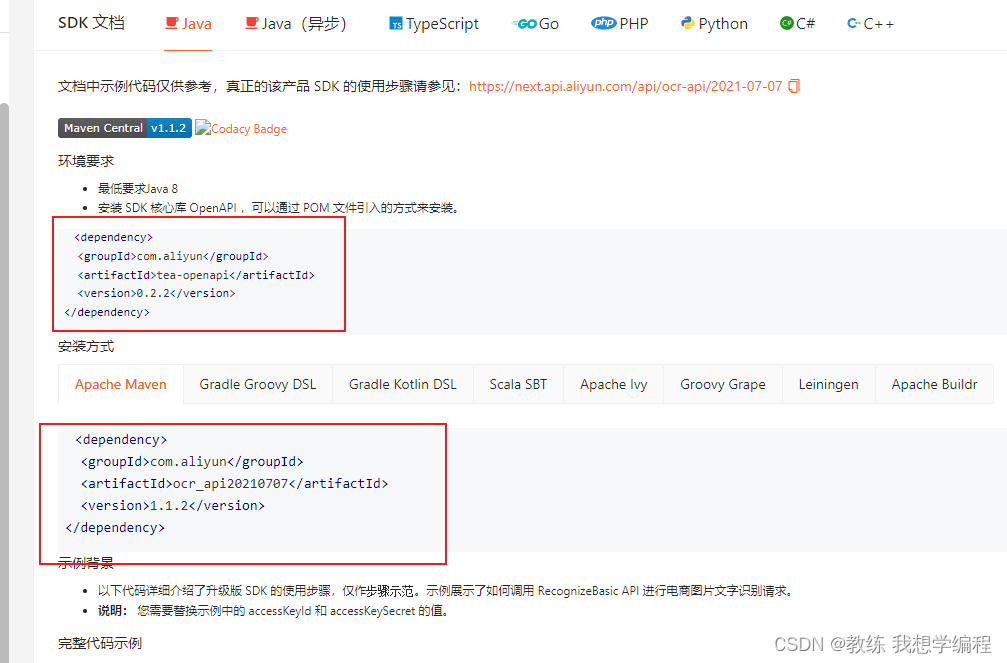Open the PHP SDK tab label

(634, 24)
